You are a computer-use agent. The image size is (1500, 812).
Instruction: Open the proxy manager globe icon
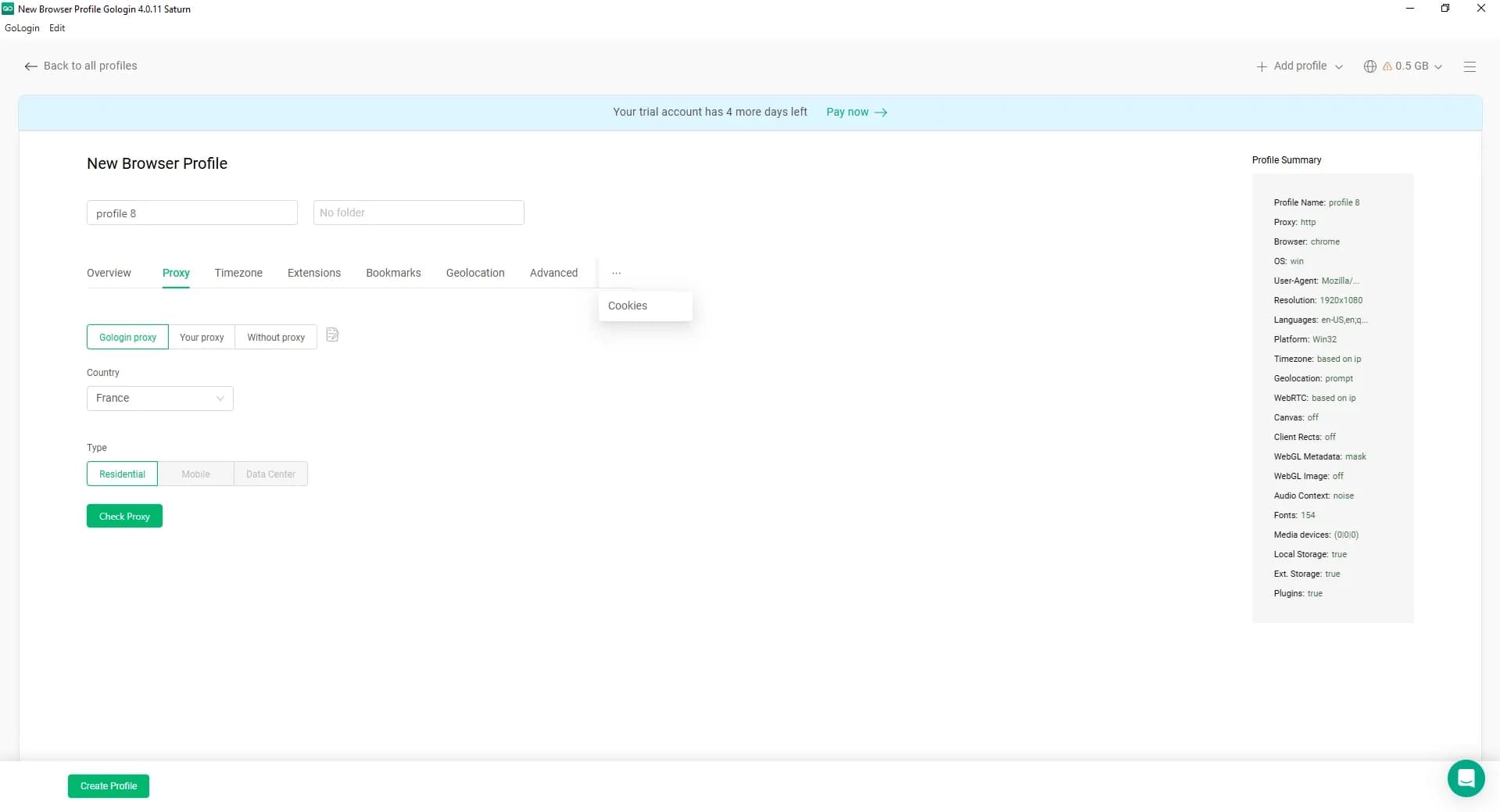pyautogui.click(x=1370, y=66)
